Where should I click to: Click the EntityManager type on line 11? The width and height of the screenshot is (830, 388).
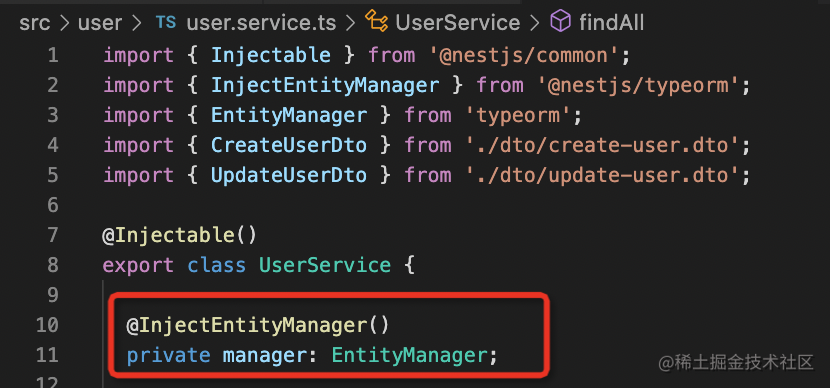click(x=409, y=355)
